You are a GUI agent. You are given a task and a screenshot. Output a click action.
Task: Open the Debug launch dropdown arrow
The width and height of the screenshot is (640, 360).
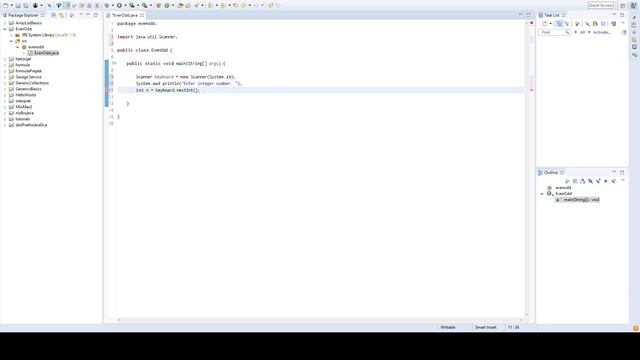tap(112, 5)
